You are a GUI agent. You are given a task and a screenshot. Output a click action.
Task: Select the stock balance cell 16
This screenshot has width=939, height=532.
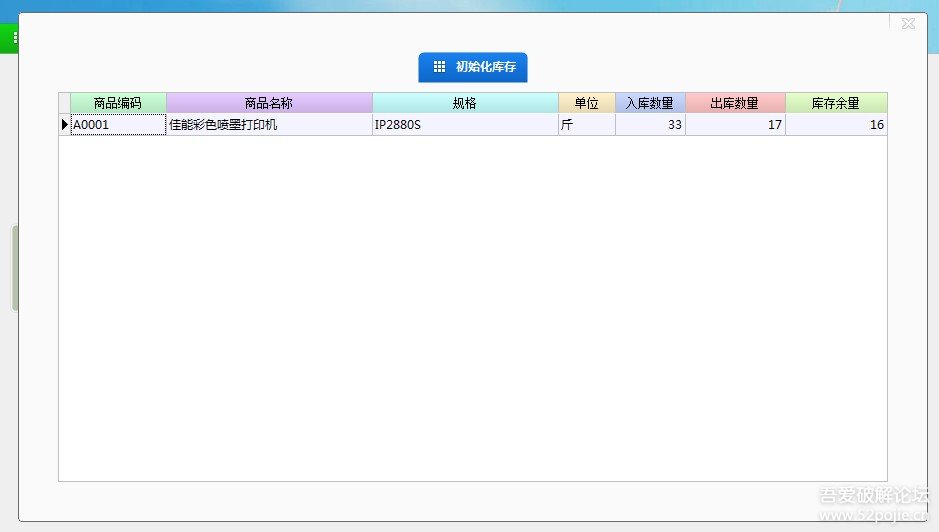(x=836, y=125)
